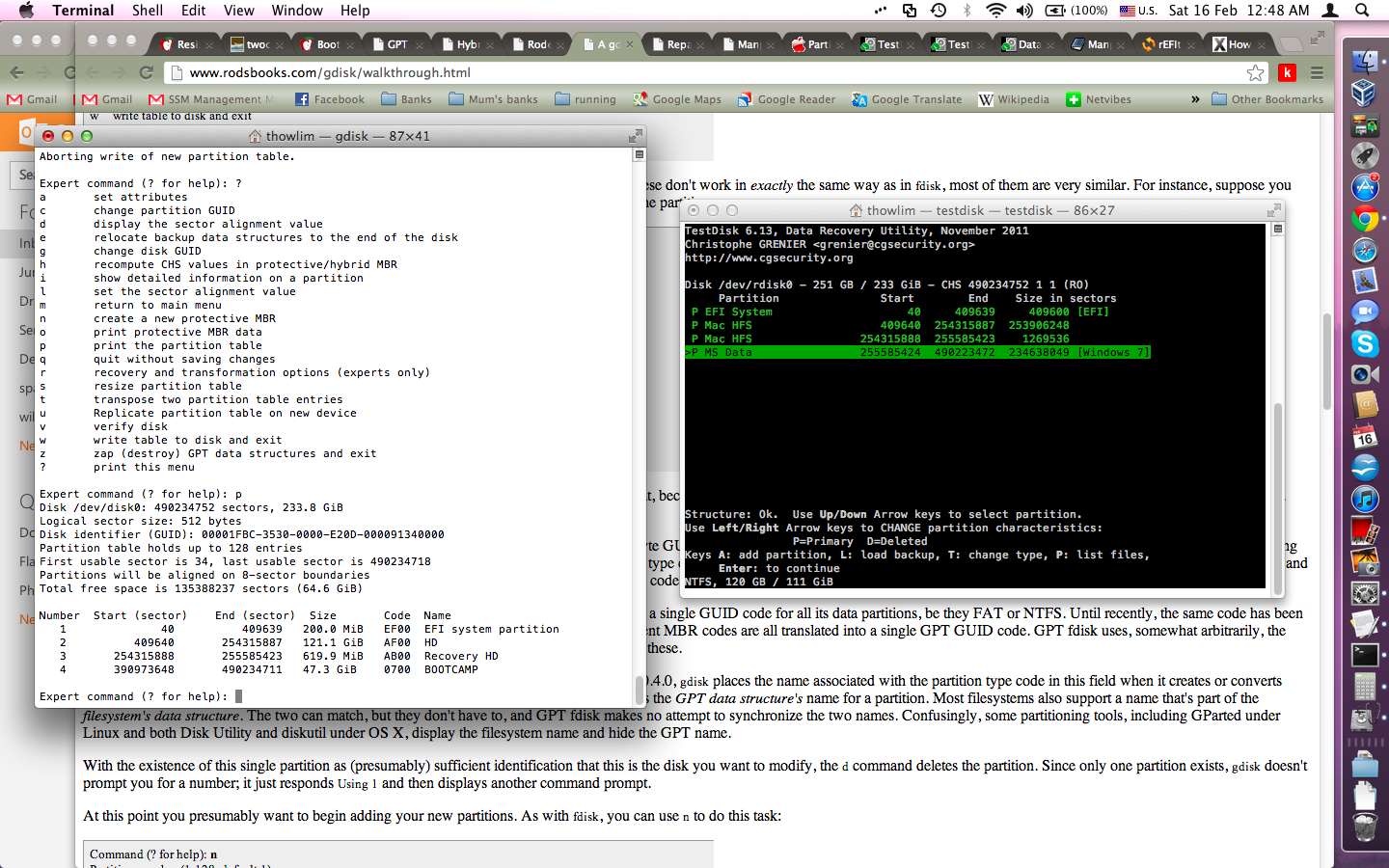Open the volume control in menu bar
Screen dimensions: 1389x868
(x=1024, y=11)
